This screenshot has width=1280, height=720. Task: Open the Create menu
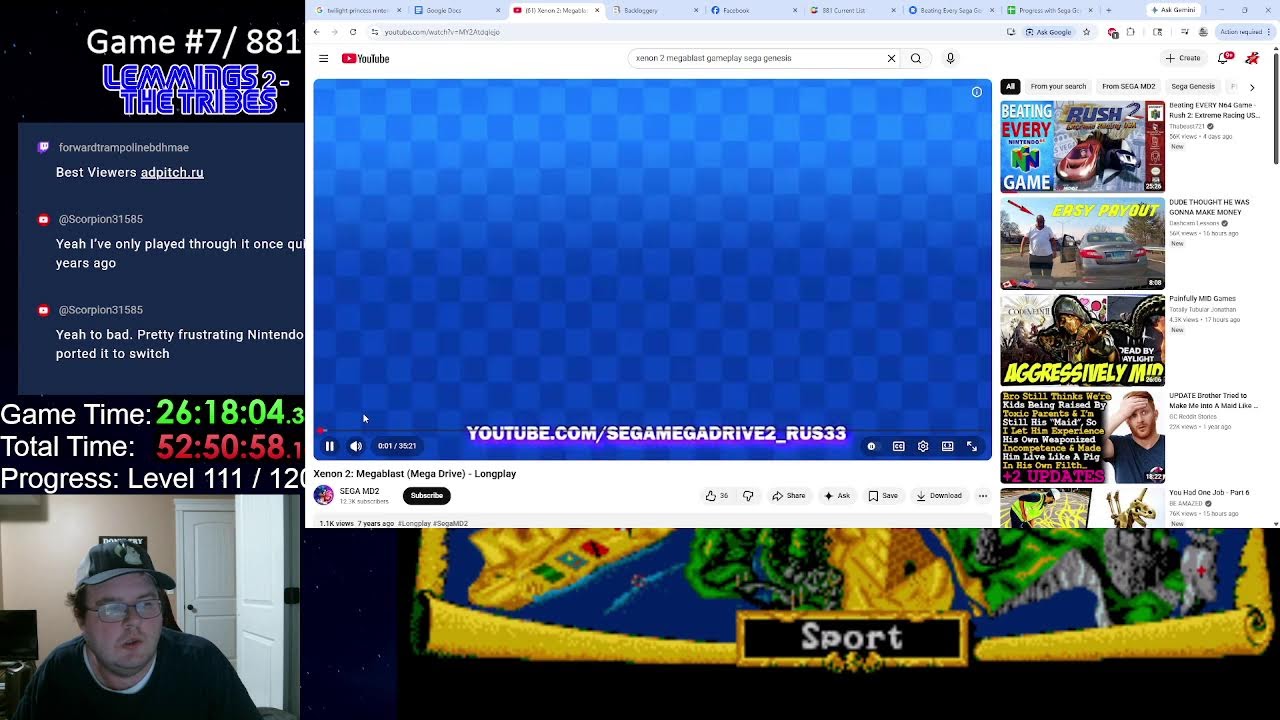tap(1183, 58)
